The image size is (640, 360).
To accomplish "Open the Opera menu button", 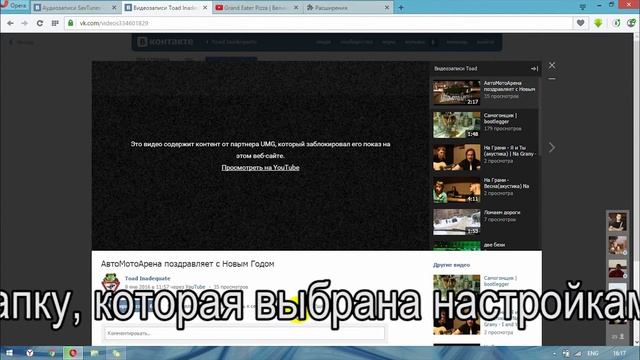I will [x=15, y=6].
